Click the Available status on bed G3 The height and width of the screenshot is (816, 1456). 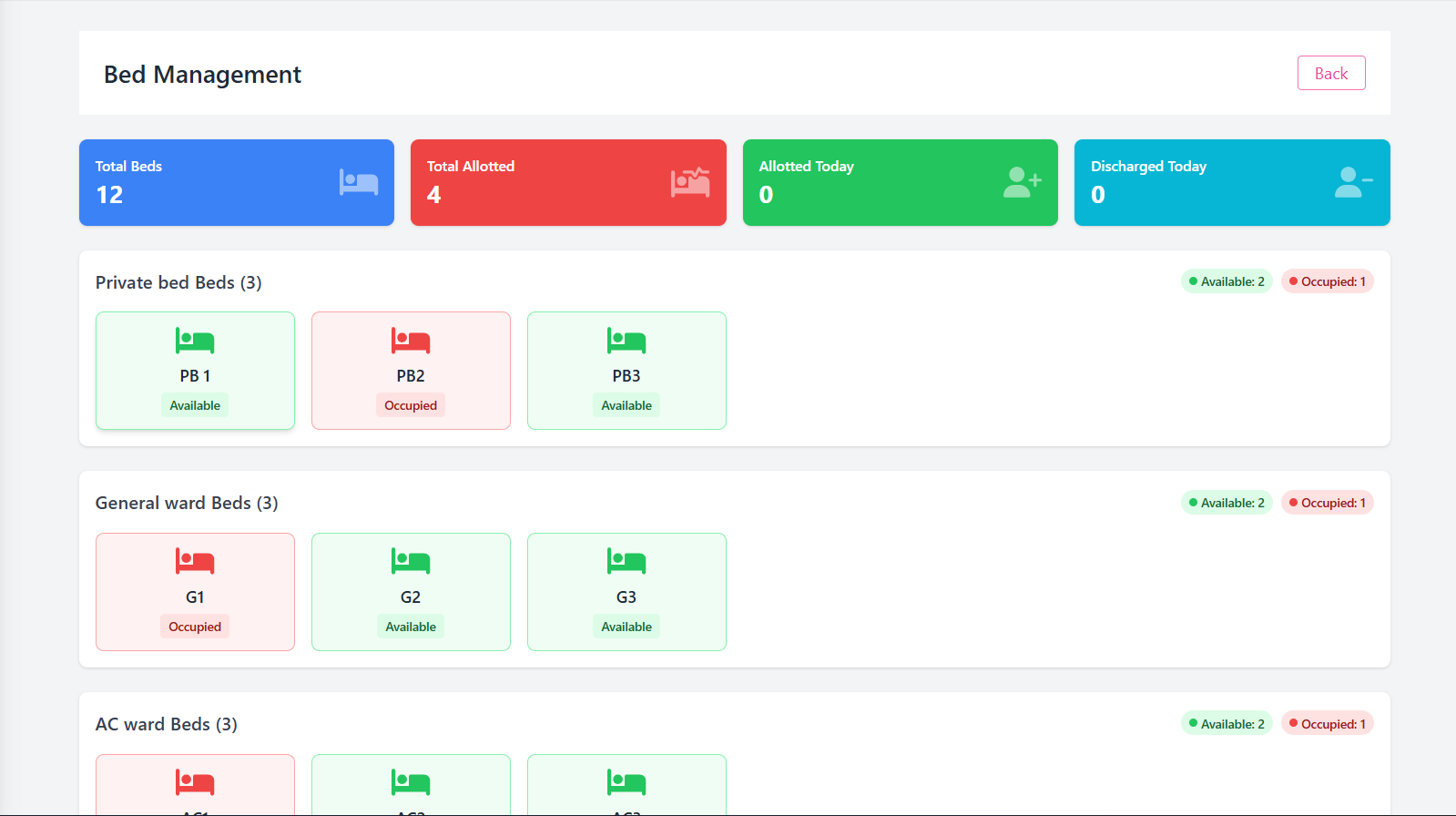[x=626, y=627]
